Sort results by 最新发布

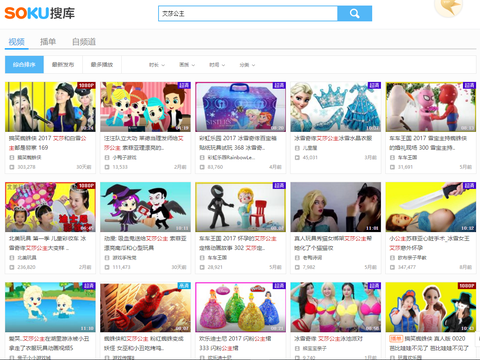pyautogui.click(x=63, y=64)
